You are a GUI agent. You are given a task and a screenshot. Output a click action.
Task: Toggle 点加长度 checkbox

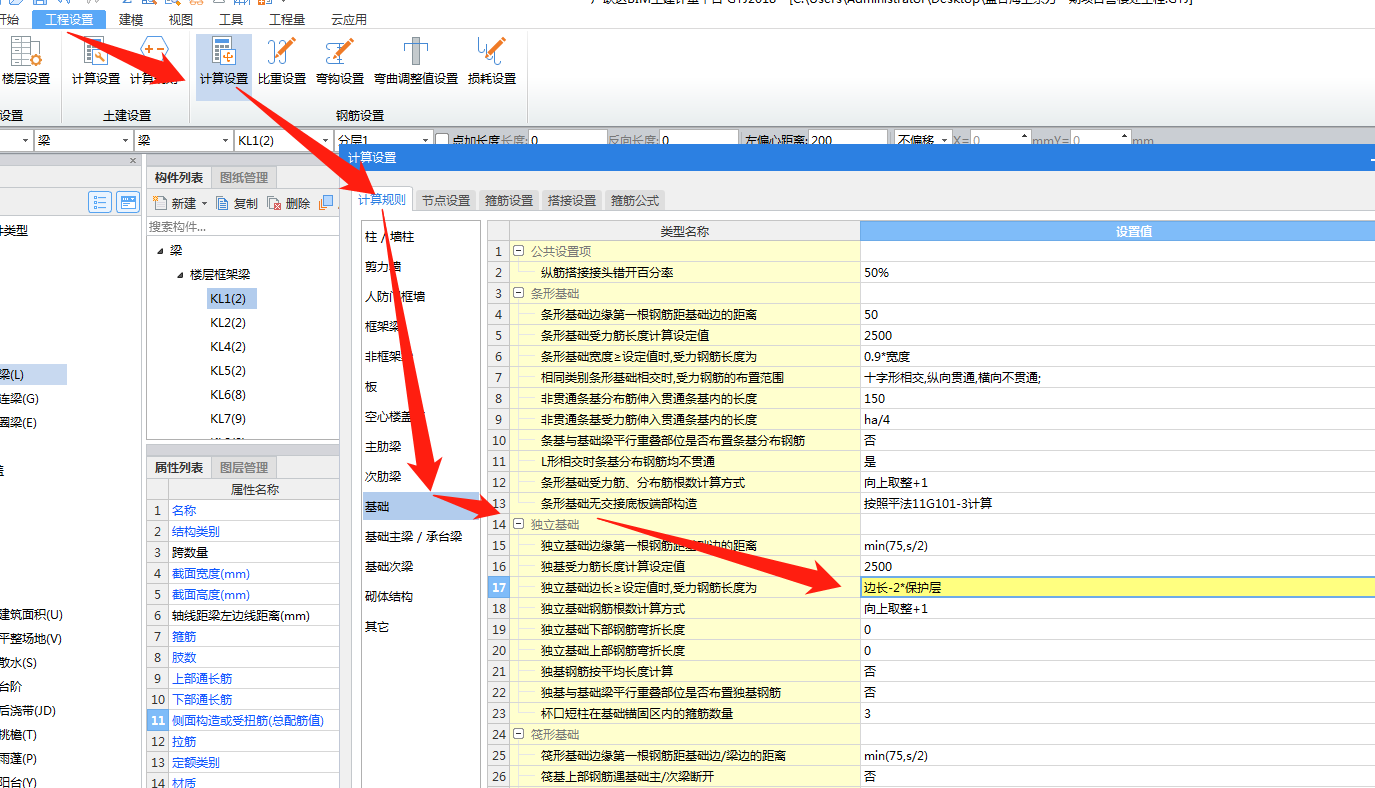click(x=442, y=141)
